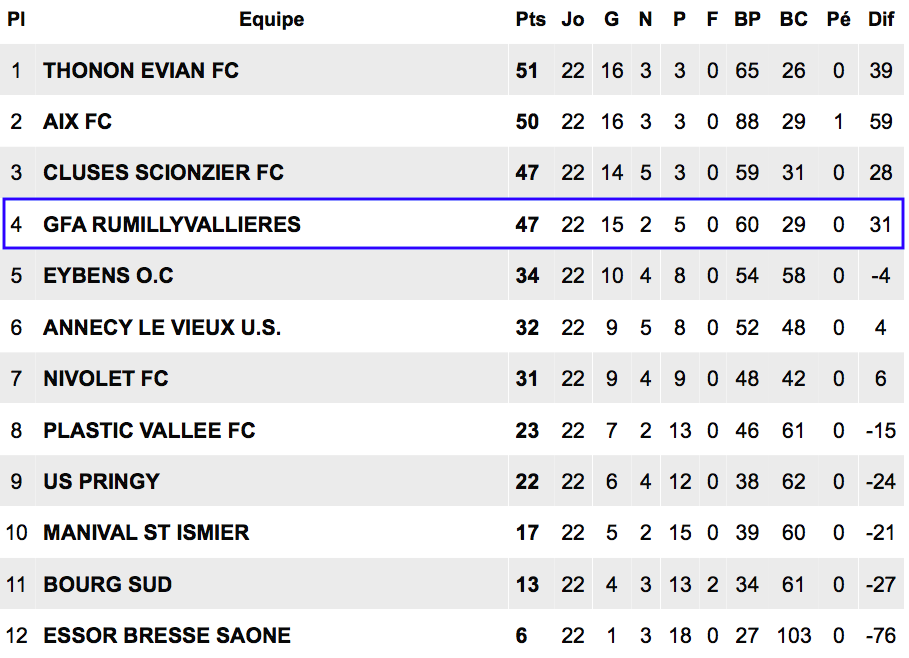The width and height of the screenshot is (909, 658).
Task: Click the BP column header
Action: (x=747, y=19)
